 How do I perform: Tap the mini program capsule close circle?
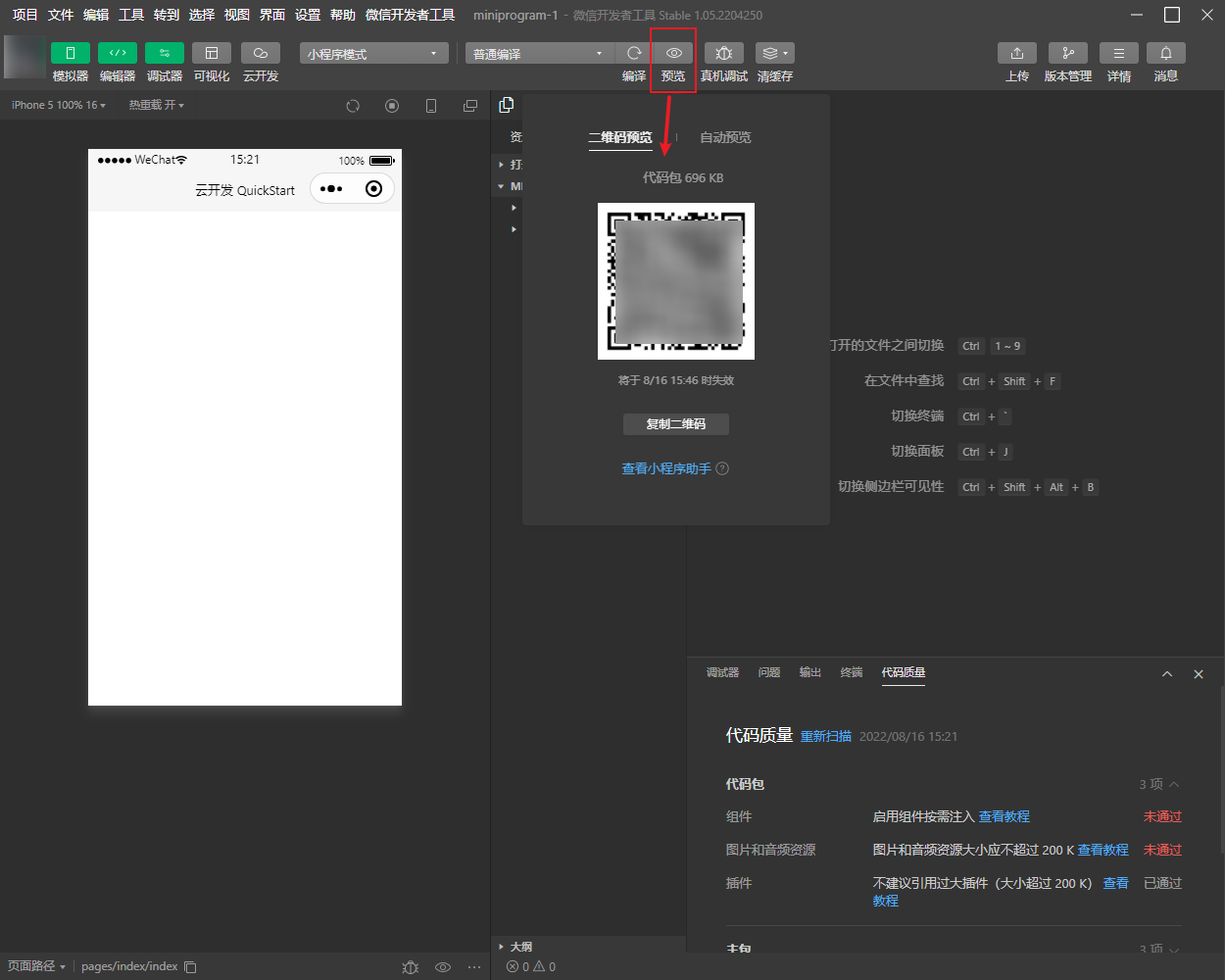[x=373, y=189]
